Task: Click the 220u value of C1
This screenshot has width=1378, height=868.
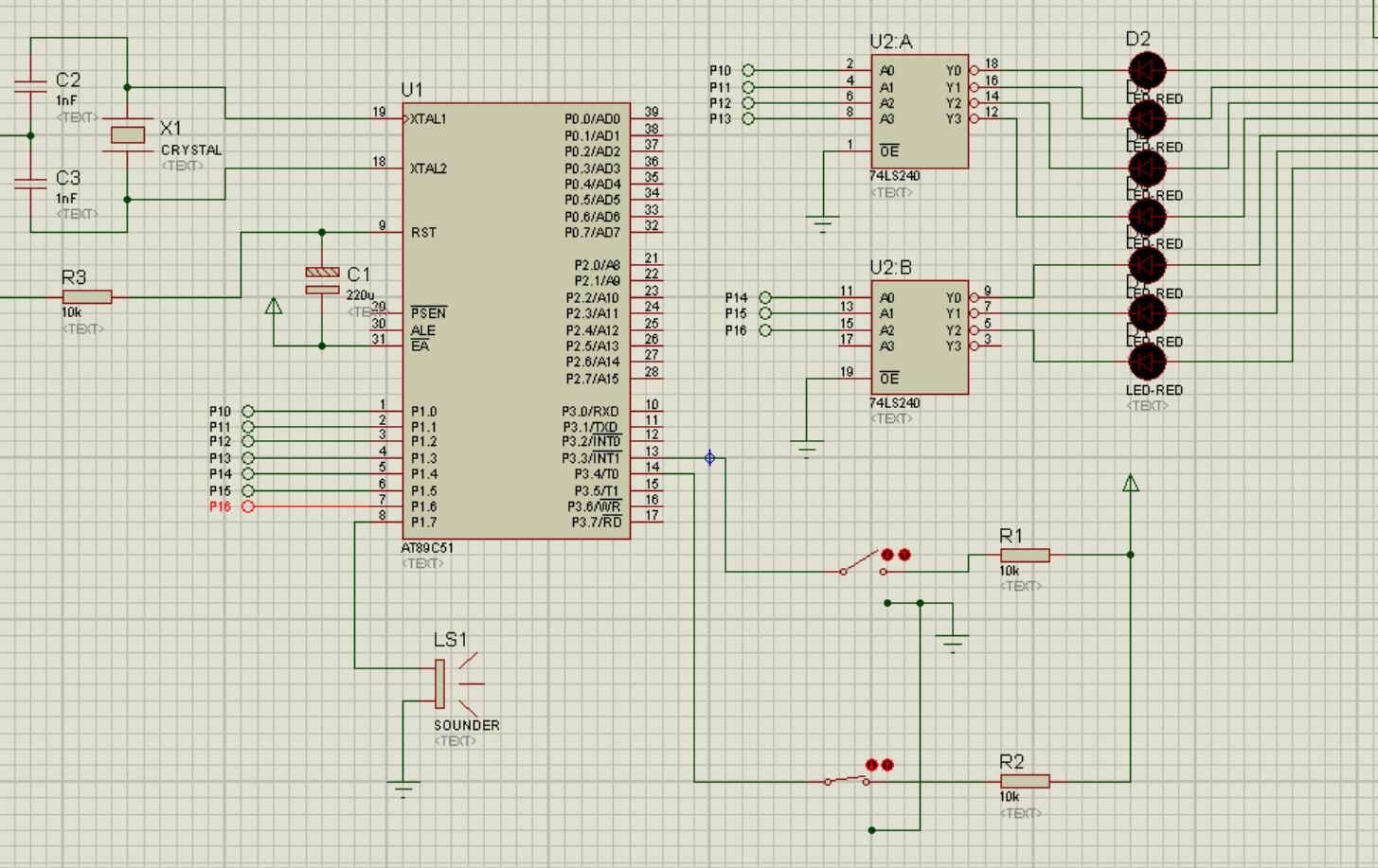Action: pyautogui.click(x=360, y=295)
